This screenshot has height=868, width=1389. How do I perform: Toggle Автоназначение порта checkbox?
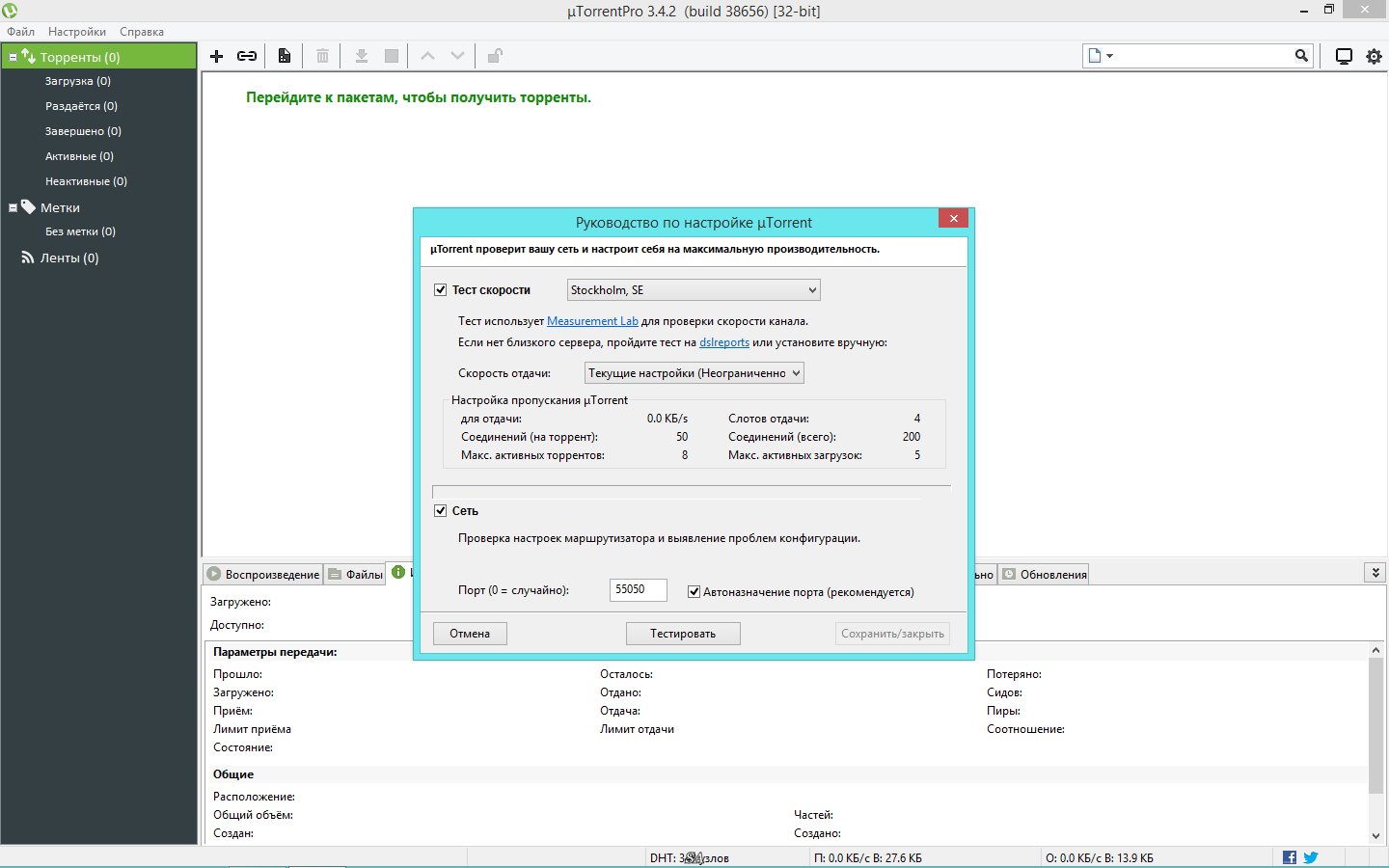694,591
